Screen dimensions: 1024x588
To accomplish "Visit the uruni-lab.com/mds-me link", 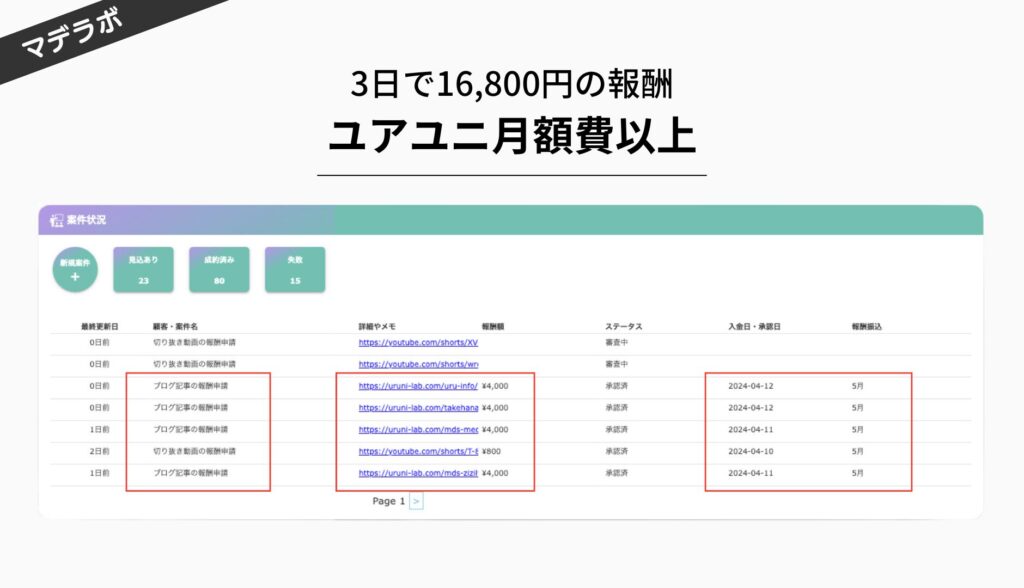I will point(418,429).
